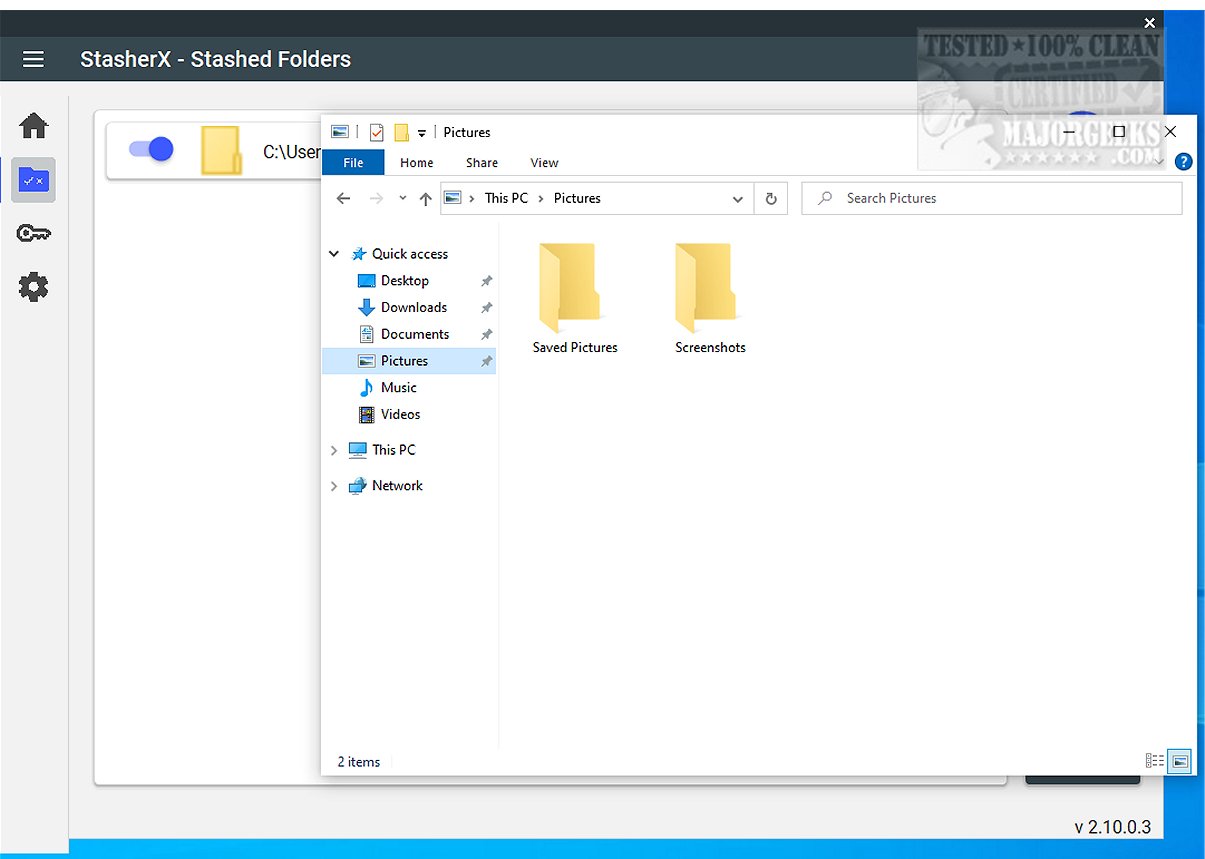Click Explorer help question mark icon

pyautogui.click(x=1184, y=161)
